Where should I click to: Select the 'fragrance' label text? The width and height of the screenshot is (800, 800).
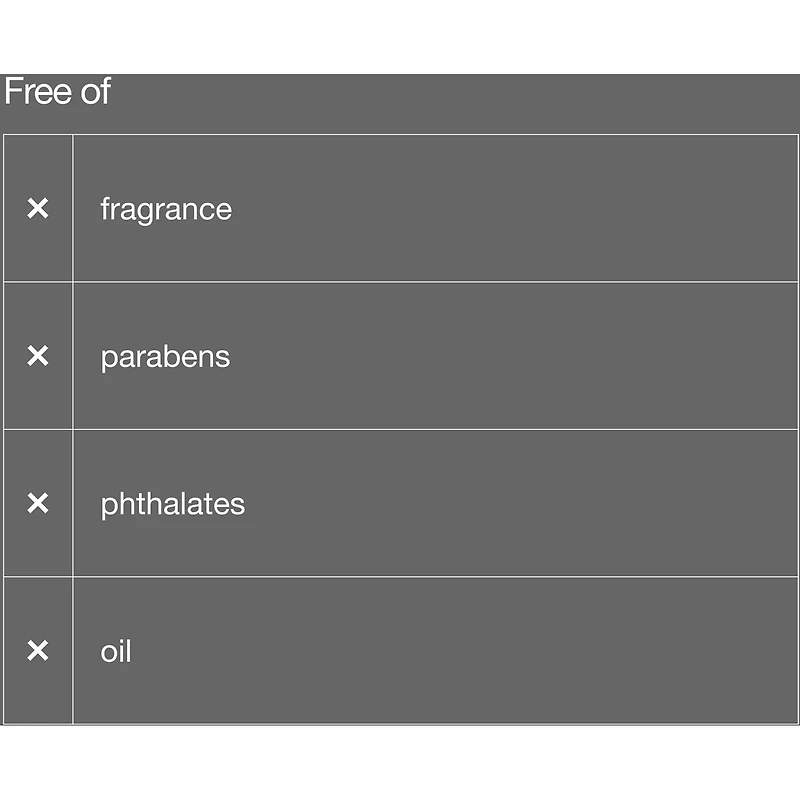[x=166, y=209]
